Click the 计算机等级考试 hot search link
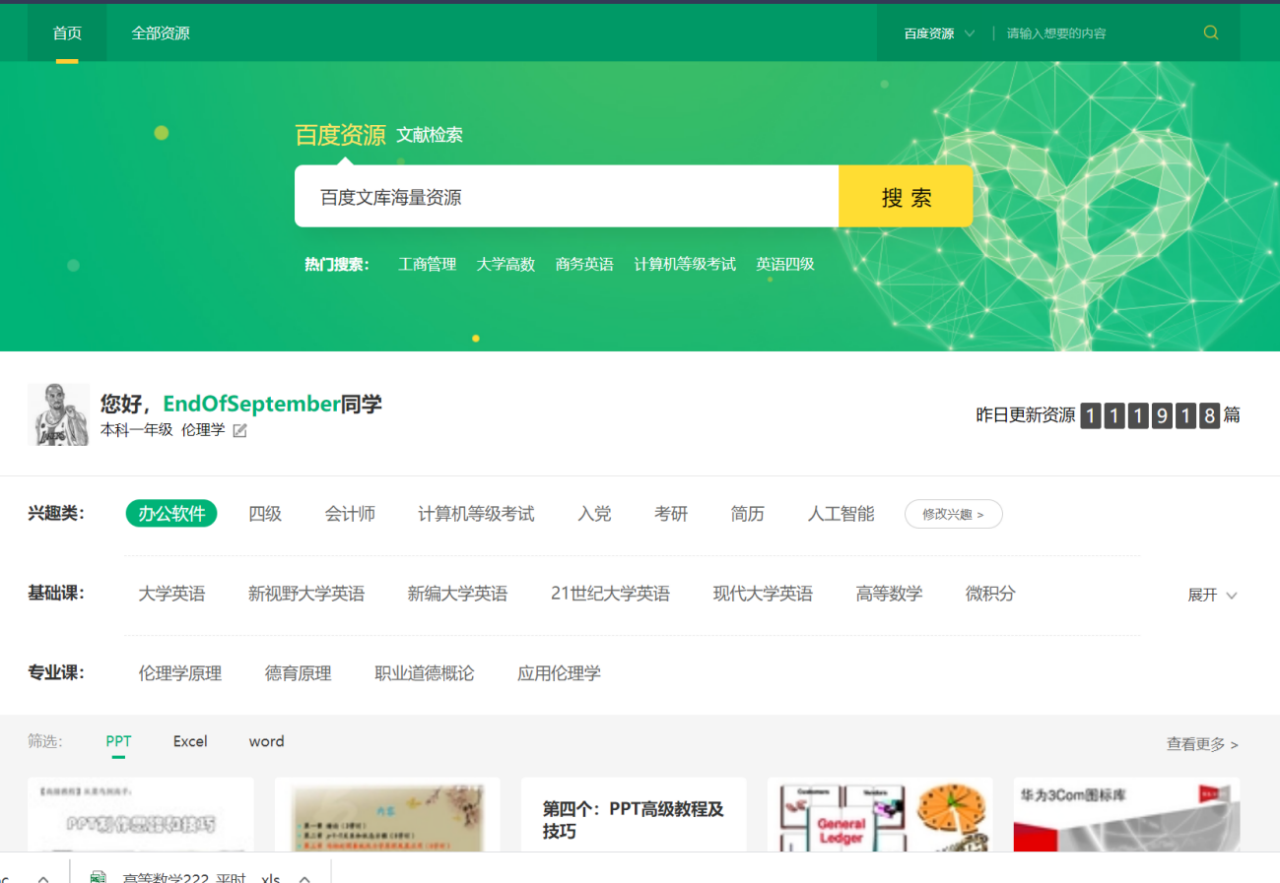Image resolution: width=1280 pixels, height=883 pixels. [x=684, y=264]
